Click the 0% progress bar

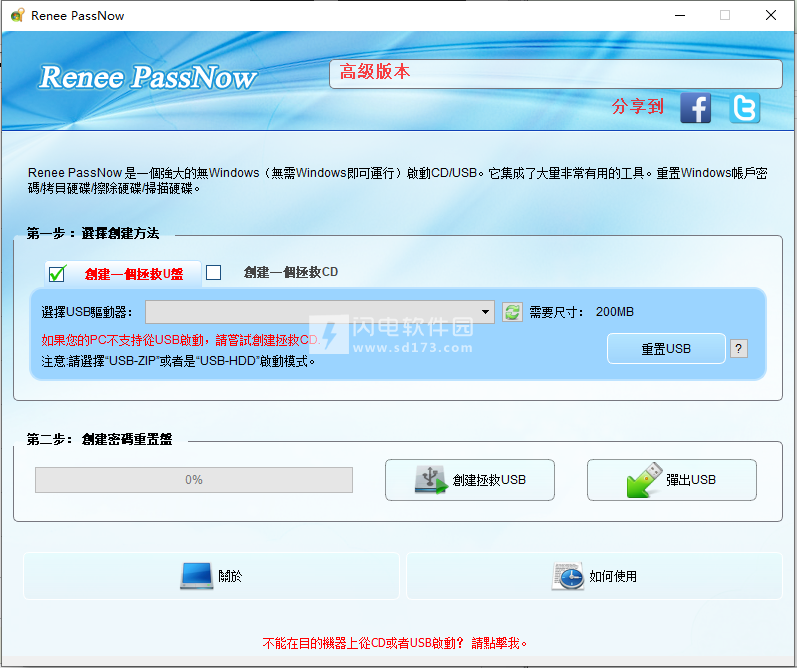pos(194,480)
